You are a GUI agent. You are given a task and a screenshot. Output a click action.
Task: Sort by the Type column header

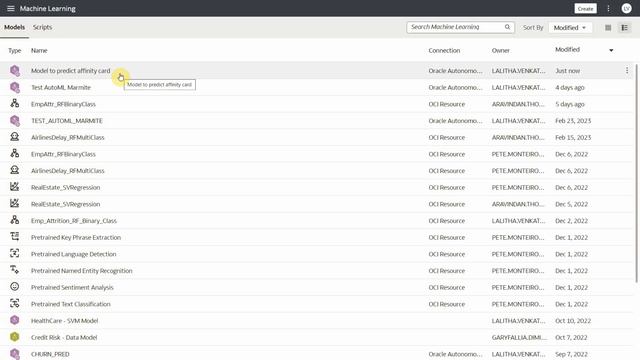point(14,50)
